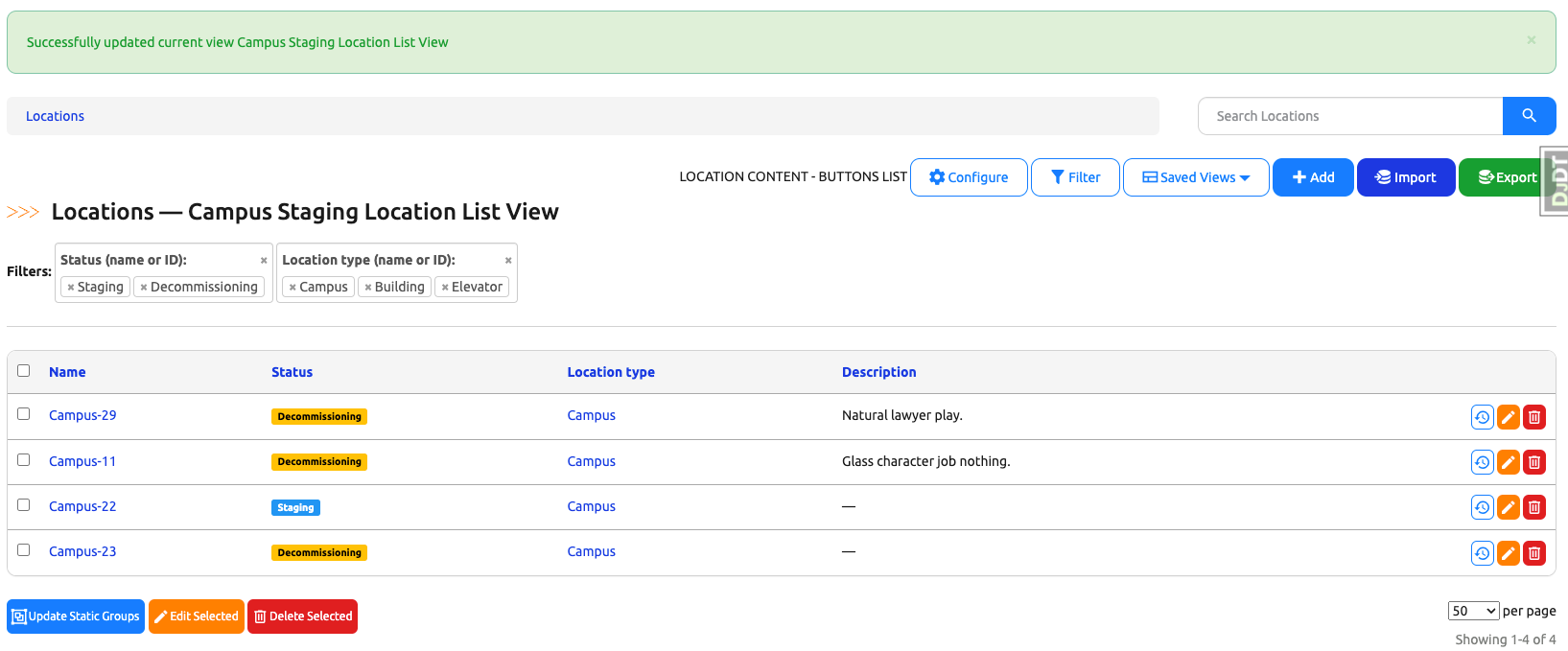Screen dimensions: 1568x651
Task: Remove the Elevator location type chip
Action: coord(445,288)
